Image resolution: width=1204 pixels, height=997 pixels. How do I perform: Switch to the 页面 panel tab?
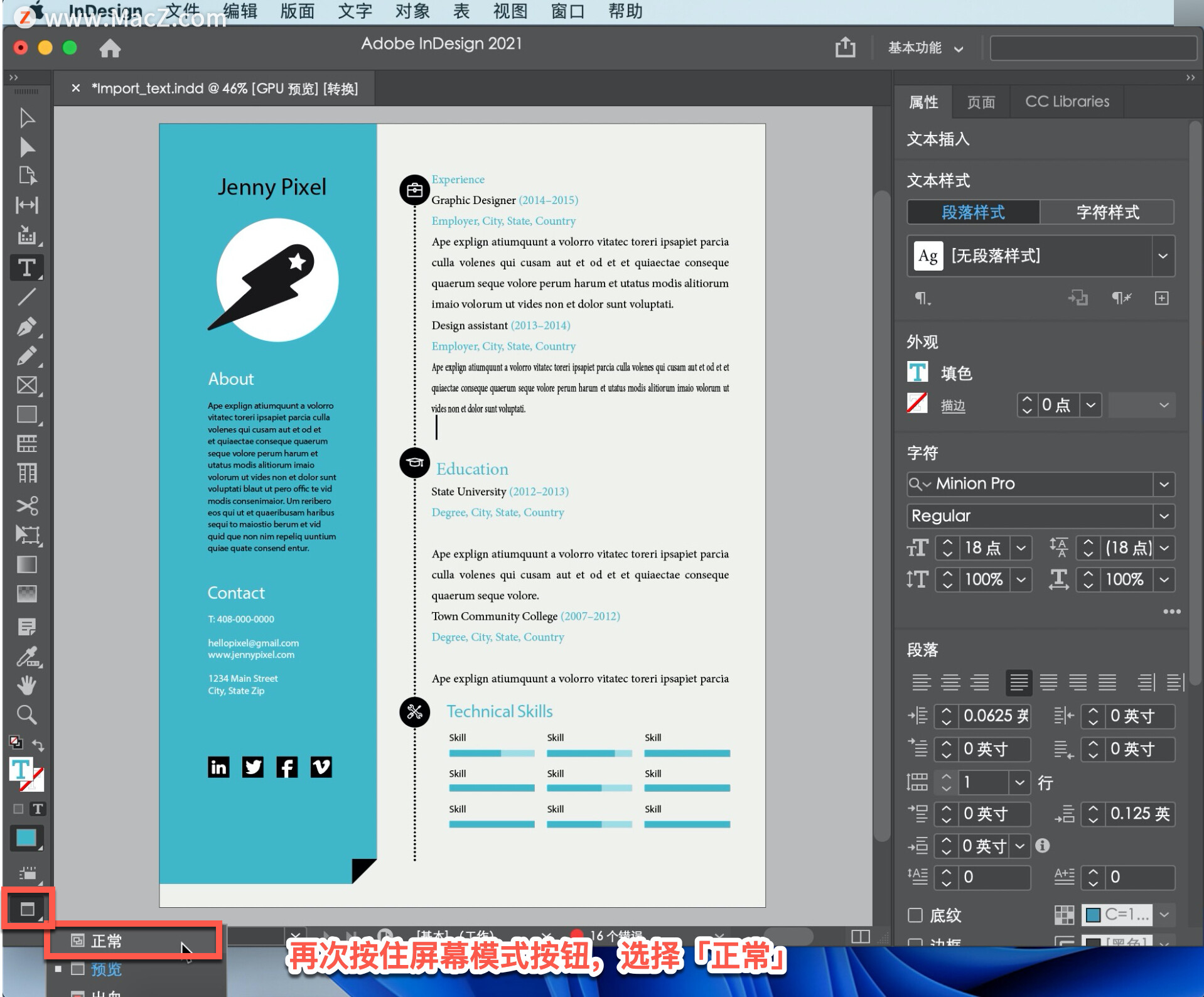[x=981, y=102]
